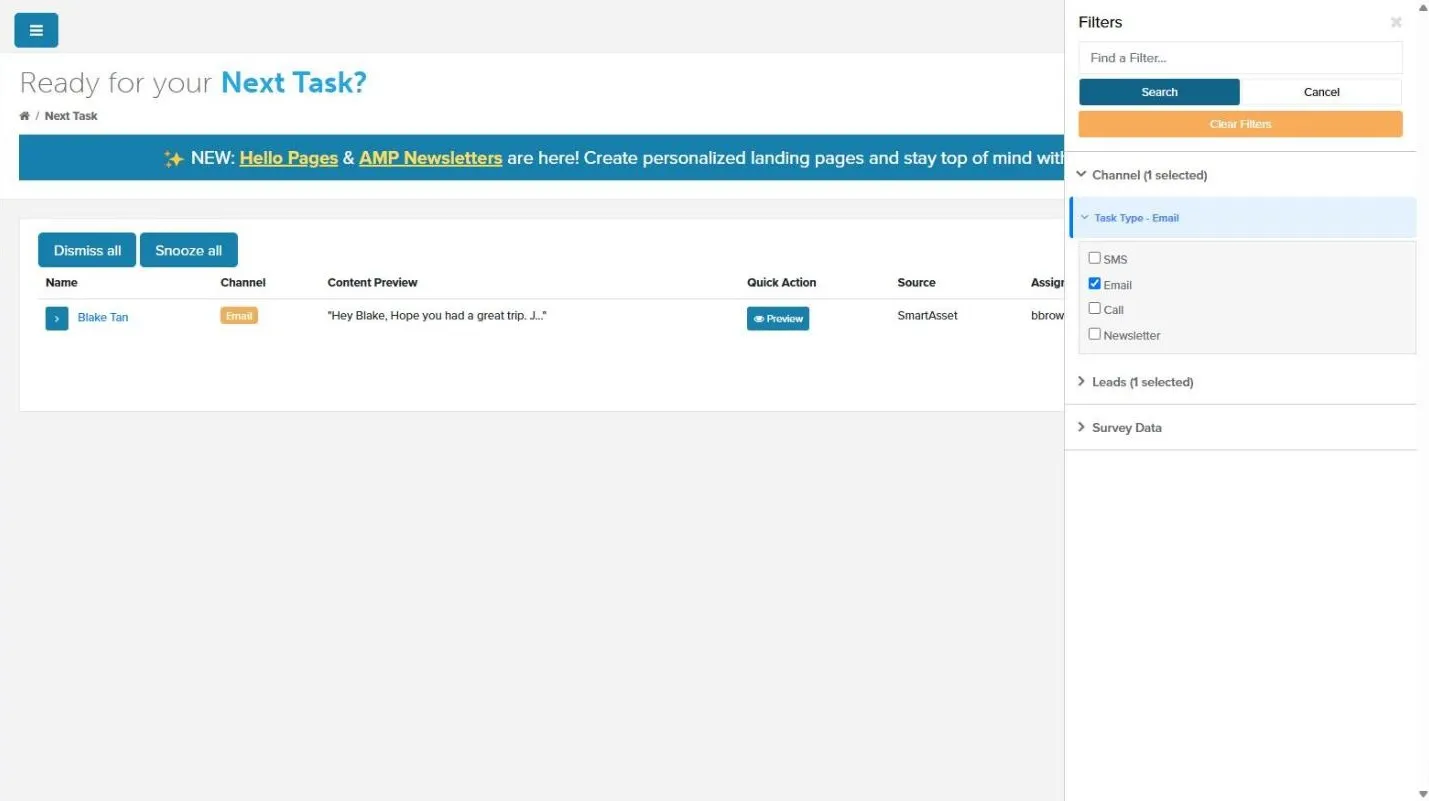
Task: Go to home via breadcrumb icon
Action: pos(24,116)
